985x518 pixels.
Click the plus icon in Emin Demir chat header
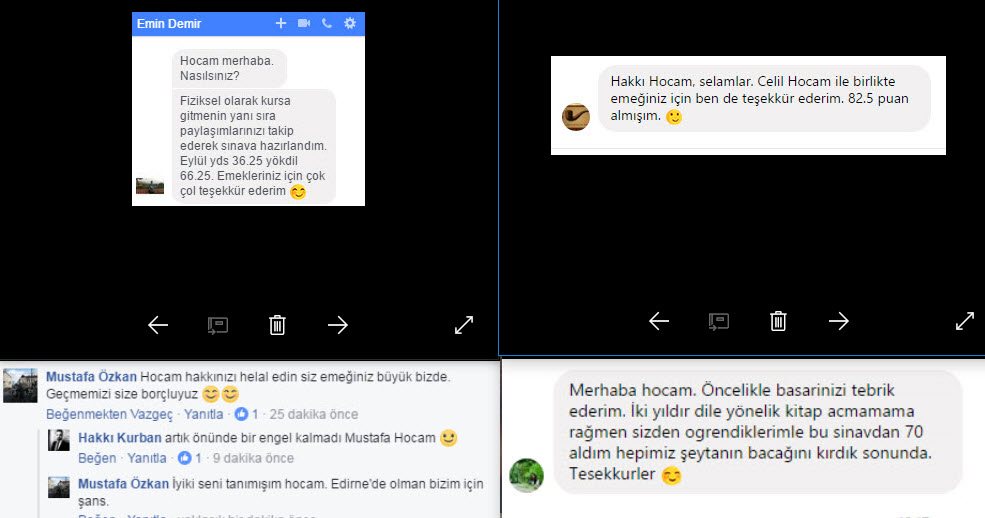(x=281, y=23)
